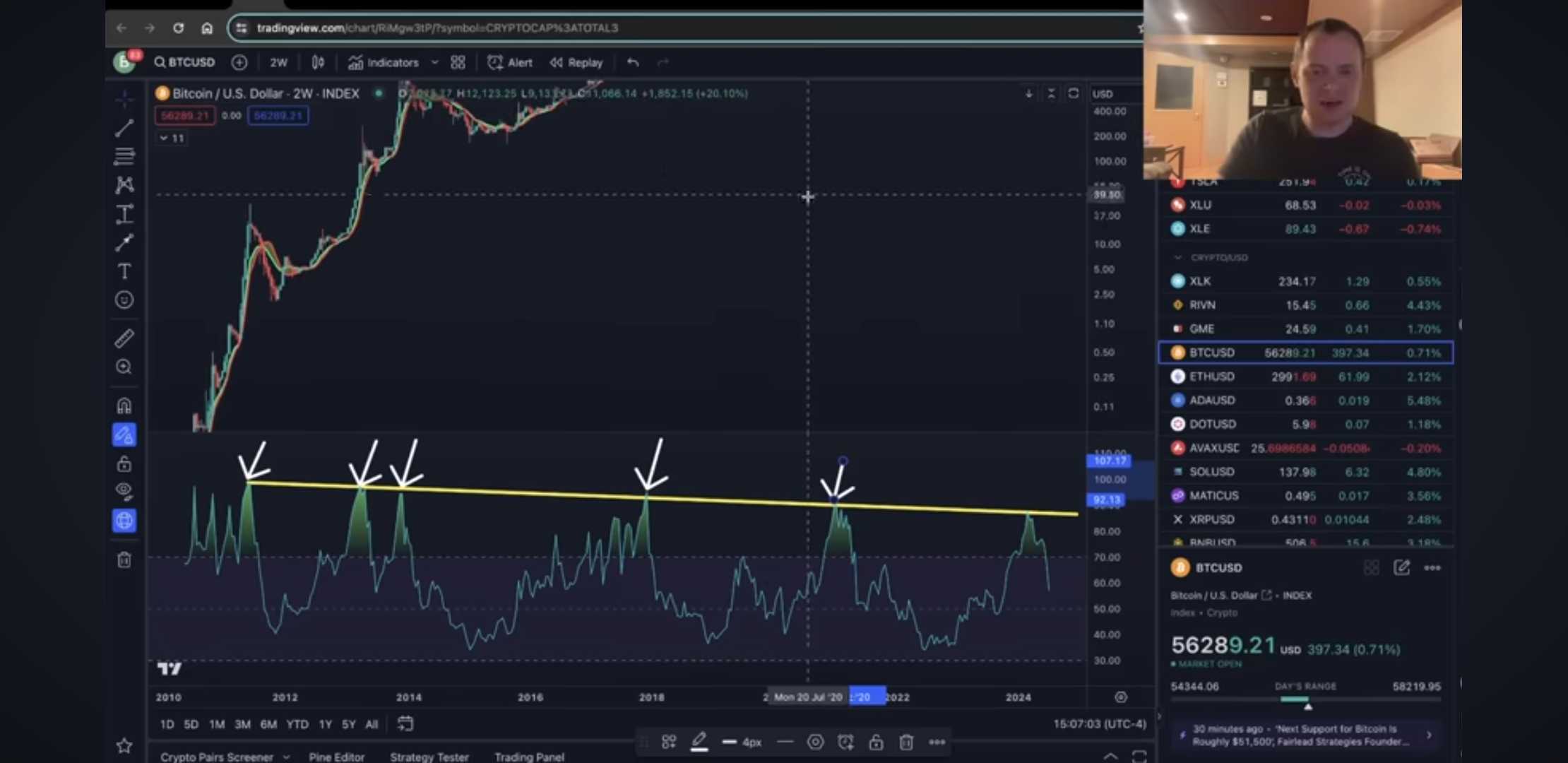Open the Pine Editor tab
The image size is (1568, 763).
tap(336, 757)
